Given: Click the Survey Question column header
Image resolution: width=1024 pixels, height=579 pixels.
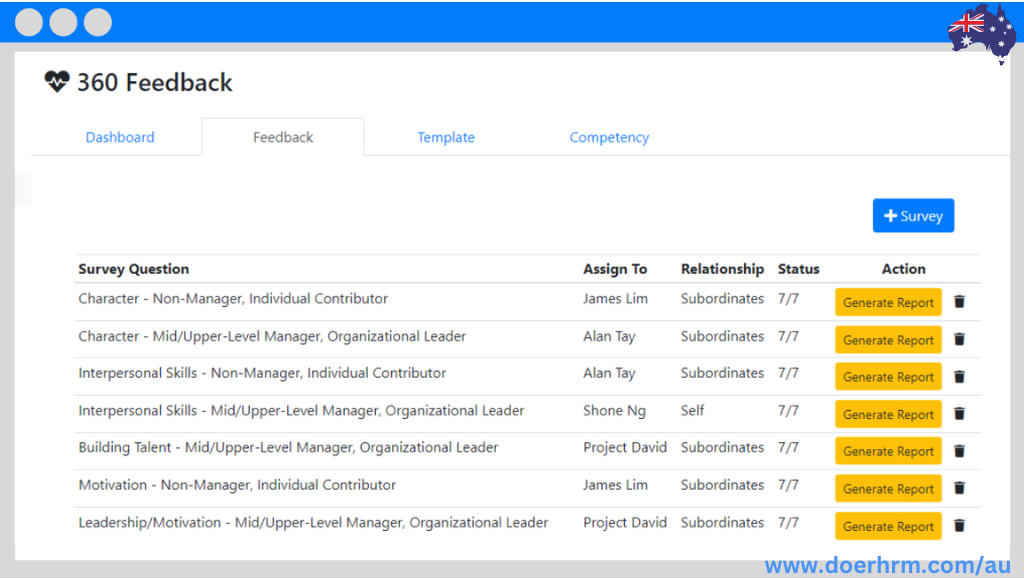Looking at the screenshot, I should pyautogui.click(x=134, y=269).
